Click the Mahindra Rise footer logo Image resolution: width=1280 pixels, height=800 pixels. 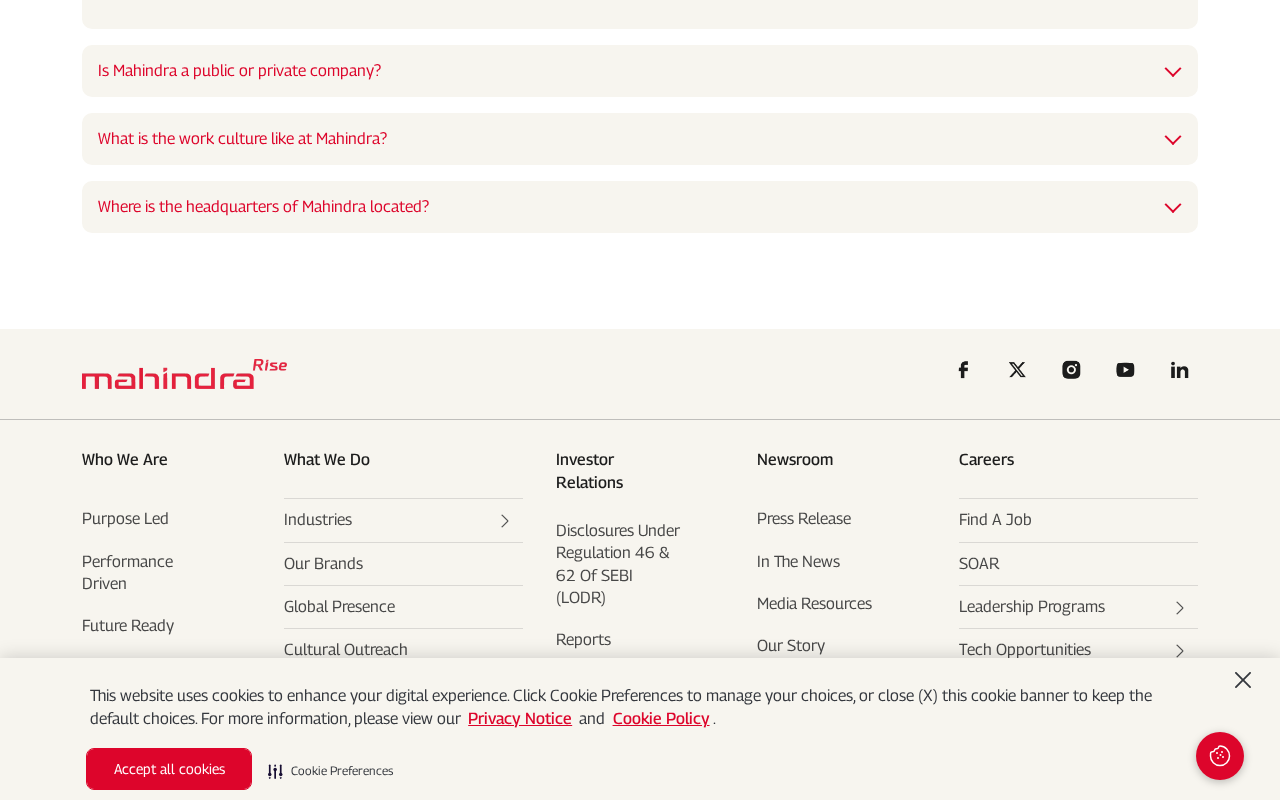pyautogui.click(x=184, y=374)
